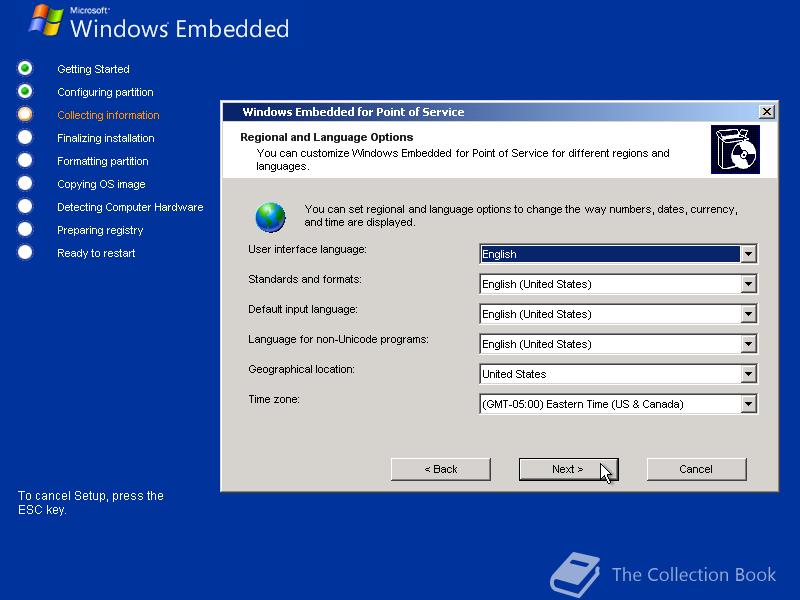800x600 pixels.
Task: Click the 'Time zone:' label
Action: 274,399
